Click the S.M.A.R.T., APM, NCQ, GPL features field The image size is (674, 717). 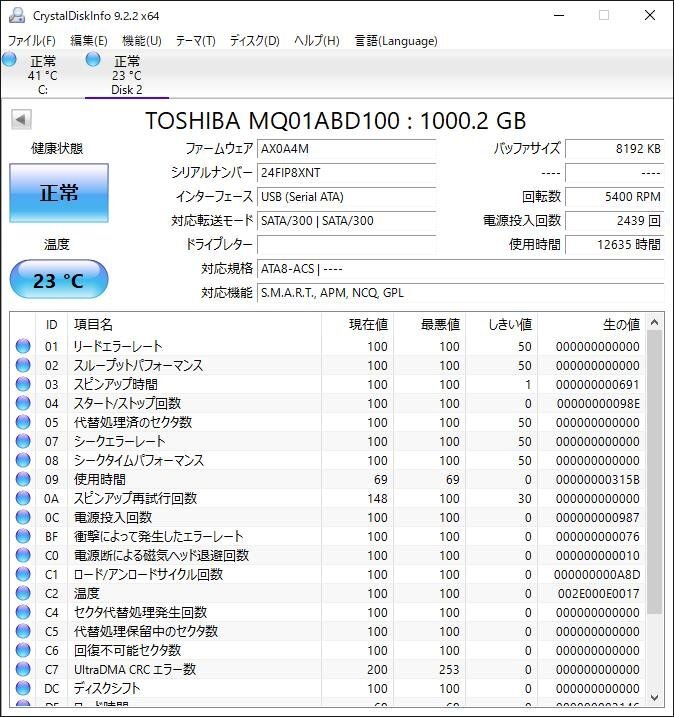[x=460, y=293]
